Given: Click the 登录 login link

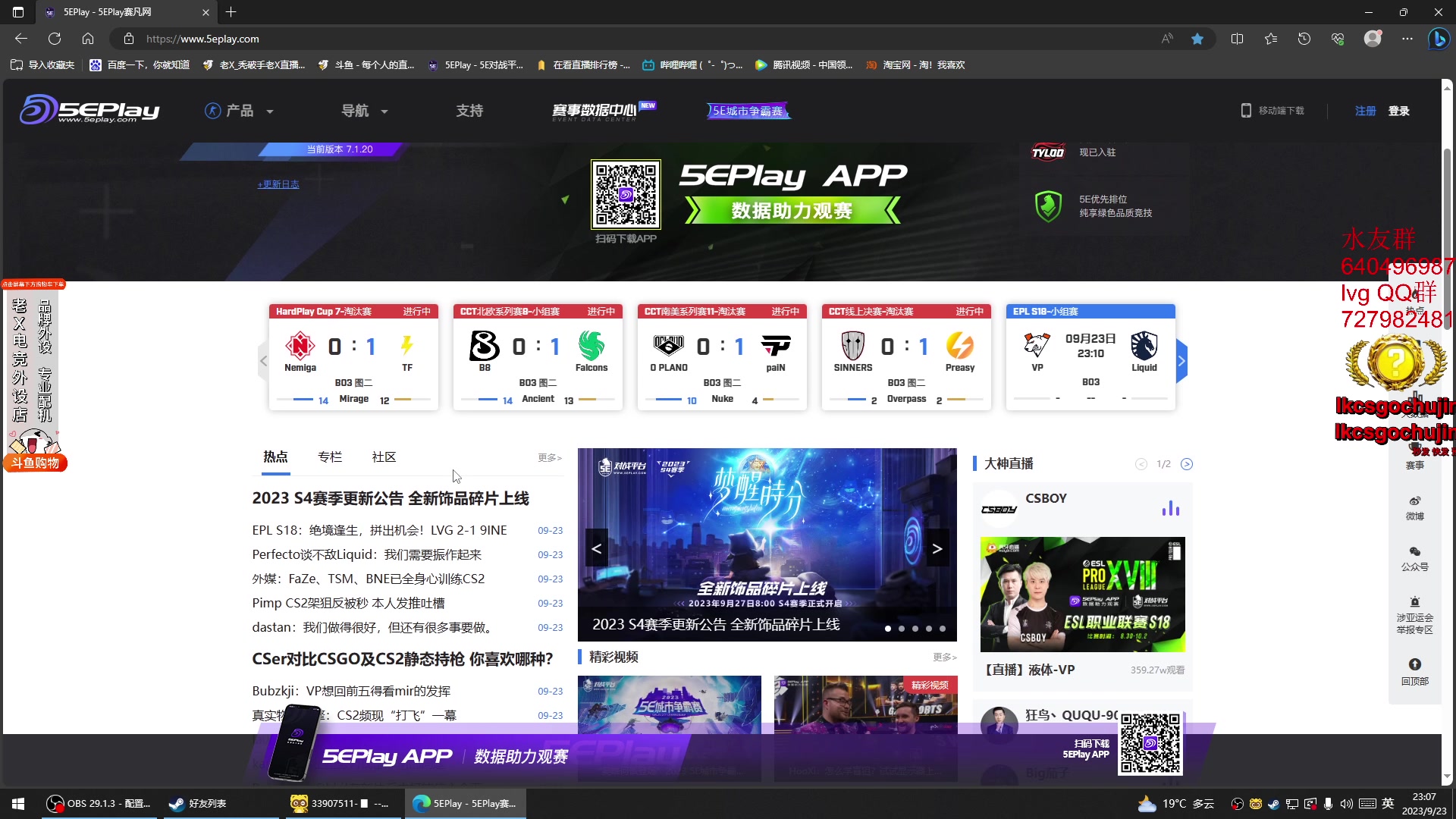Looking at the screenshot, I should (x=1398, y=111).
